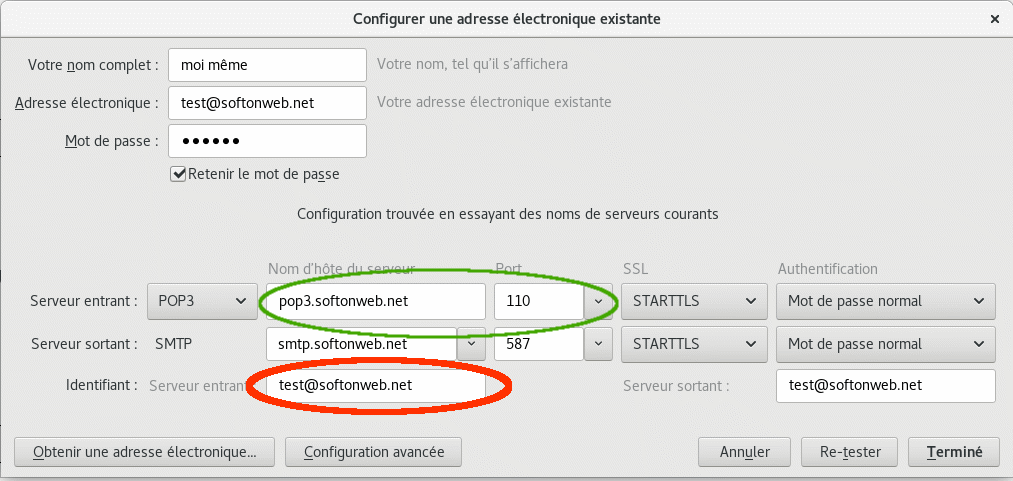Open the POP3 protocol dropdown

tap(201, 301)
